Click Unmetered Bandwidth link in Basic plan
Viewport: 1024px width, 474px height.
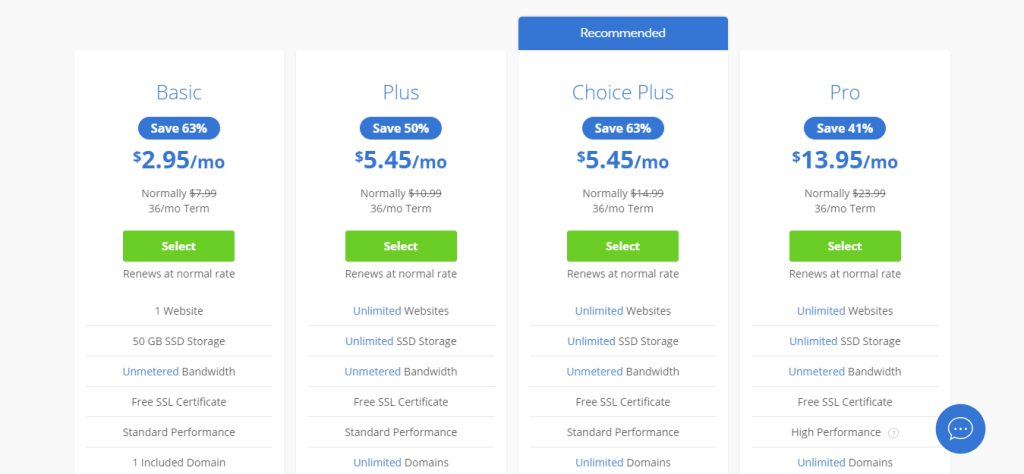150,371
